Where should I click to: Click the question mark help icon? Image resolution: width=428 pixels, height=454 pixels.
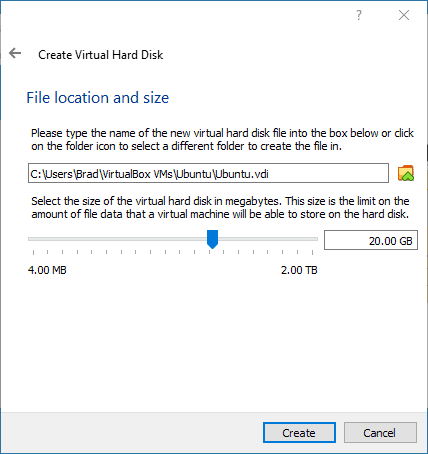(359, 15)
